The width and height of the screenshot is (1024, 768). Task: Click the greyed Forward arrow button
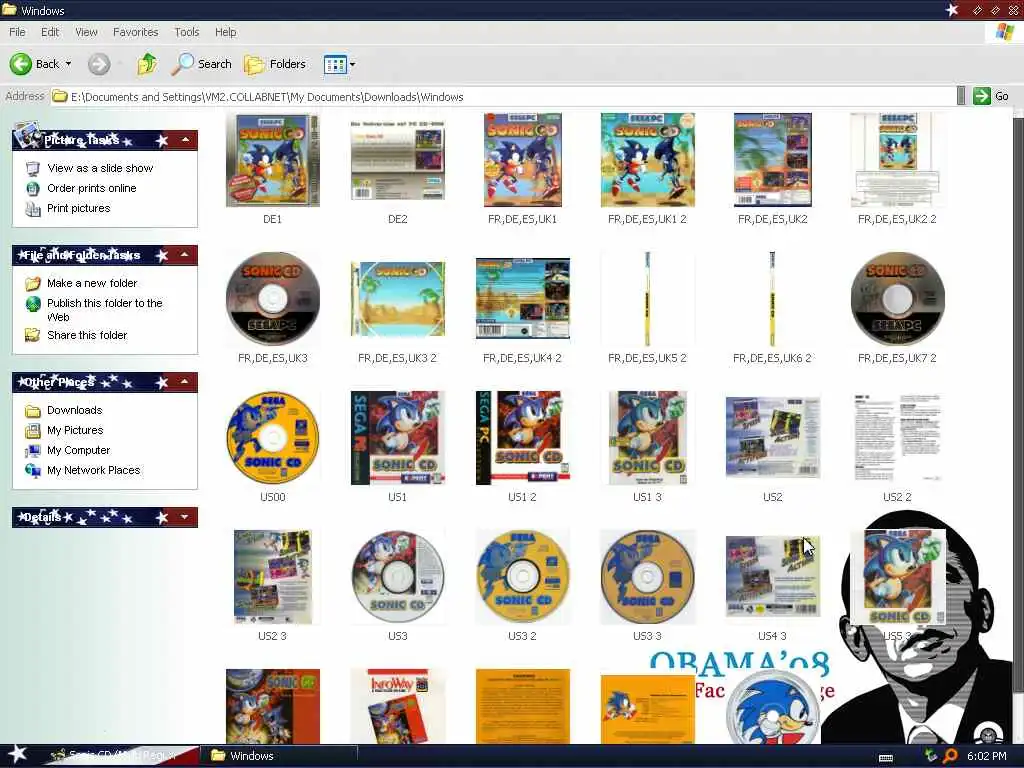pos(99,64)
